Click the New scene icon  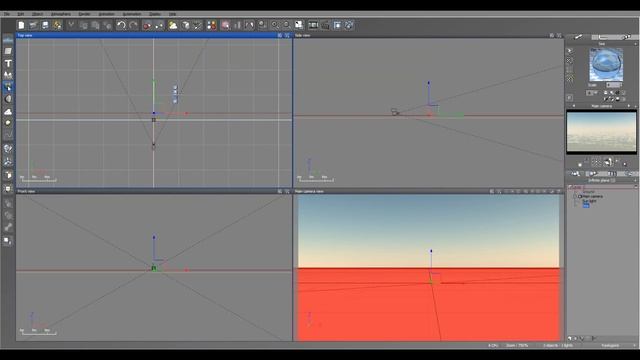click(21, 25)
